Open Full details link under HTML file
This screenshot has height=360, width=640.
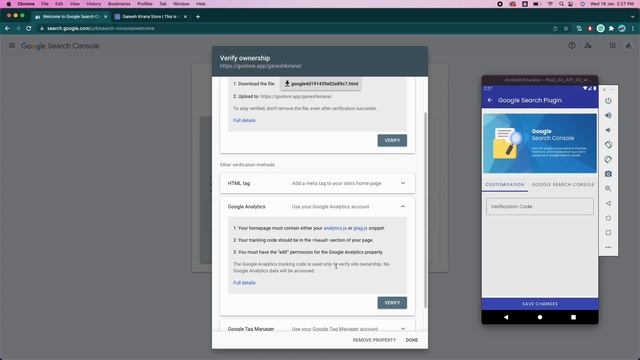[x=244, y=120]
